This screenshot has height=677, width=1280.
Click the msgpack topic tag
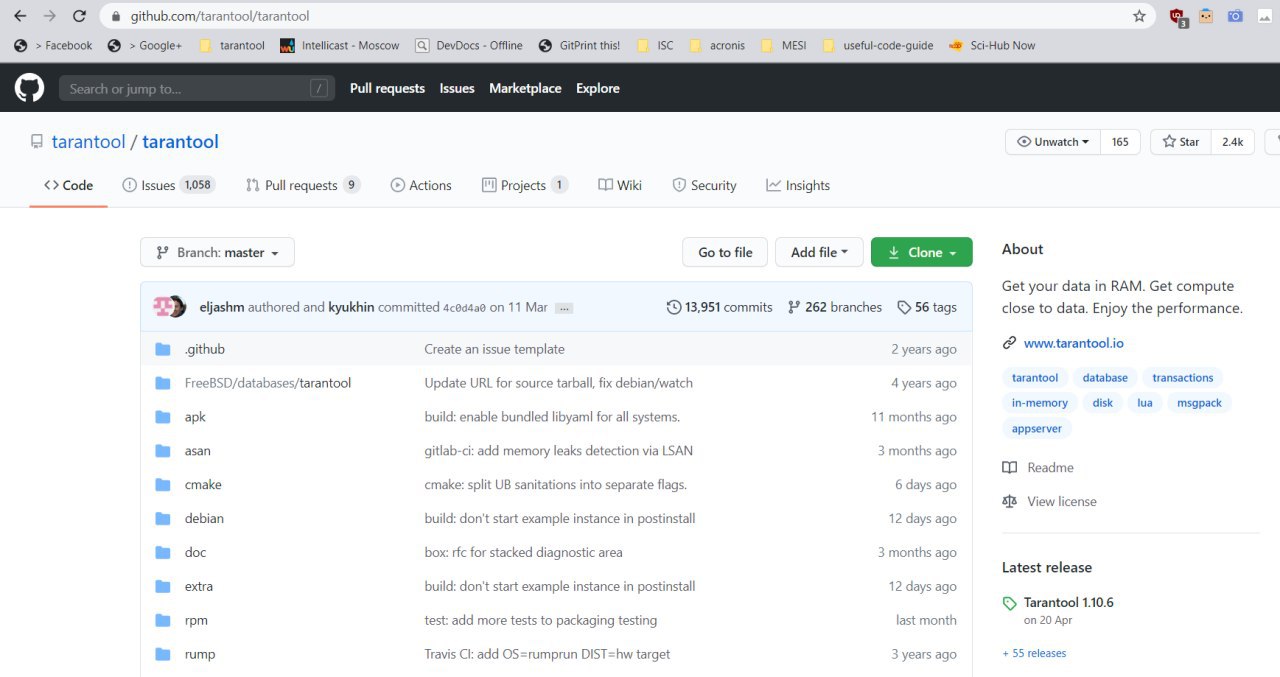coord(1199,403)
